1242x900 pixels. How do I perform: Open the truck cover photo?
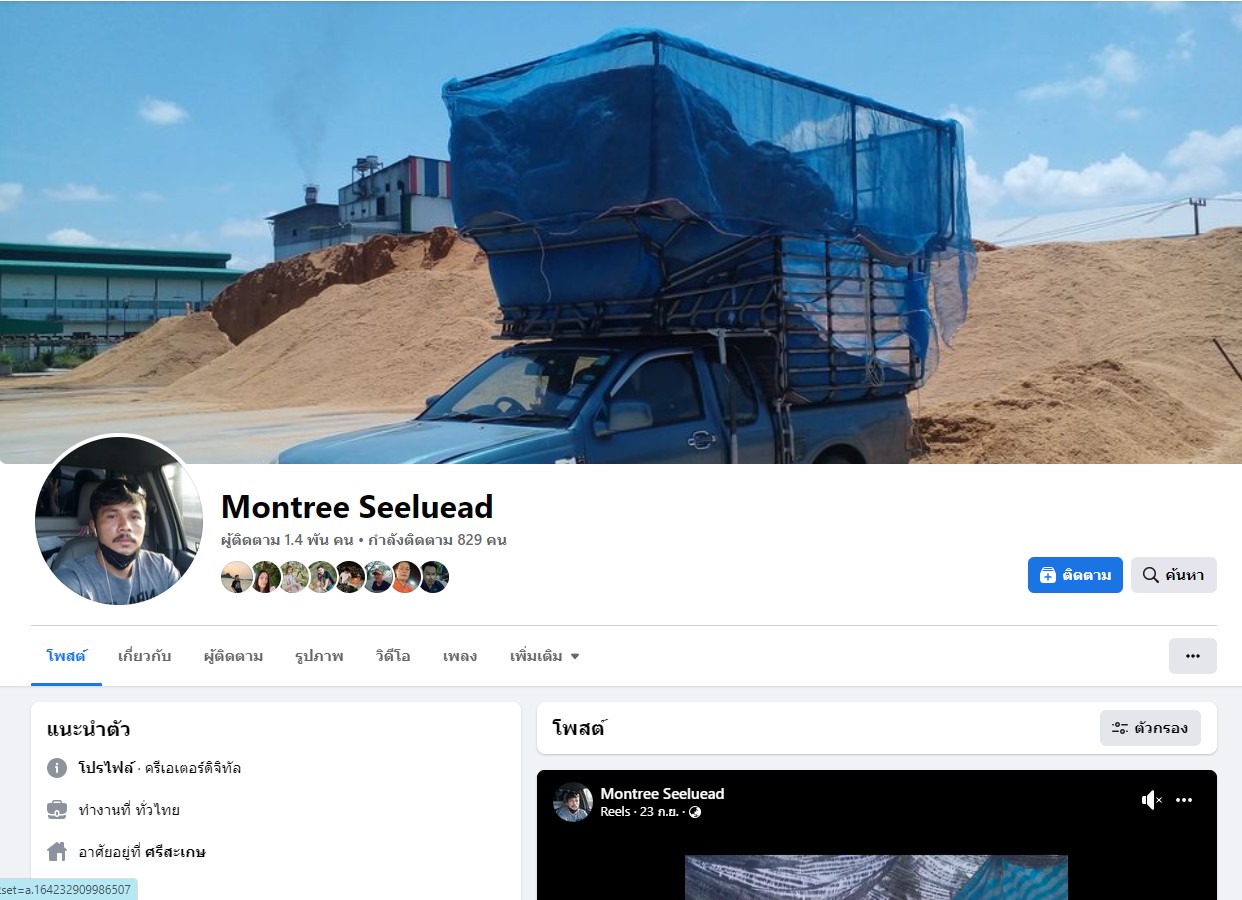[x=621, y=232]
